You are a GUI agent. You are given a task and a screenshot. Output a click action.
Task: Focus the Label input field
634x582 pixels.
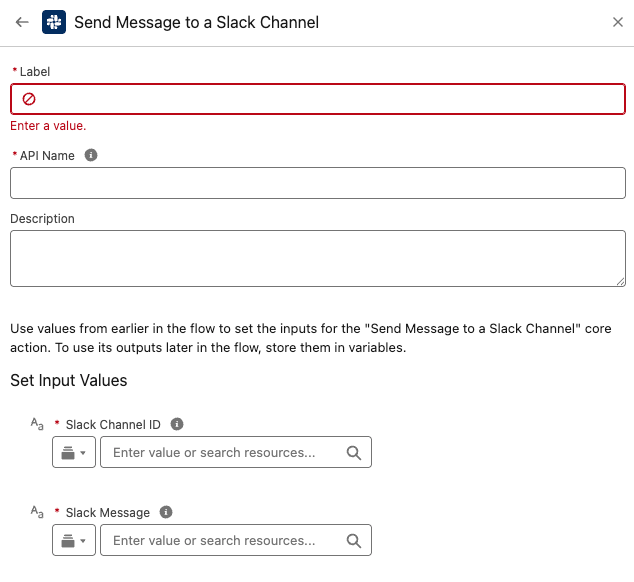click(x=318, y=99)
